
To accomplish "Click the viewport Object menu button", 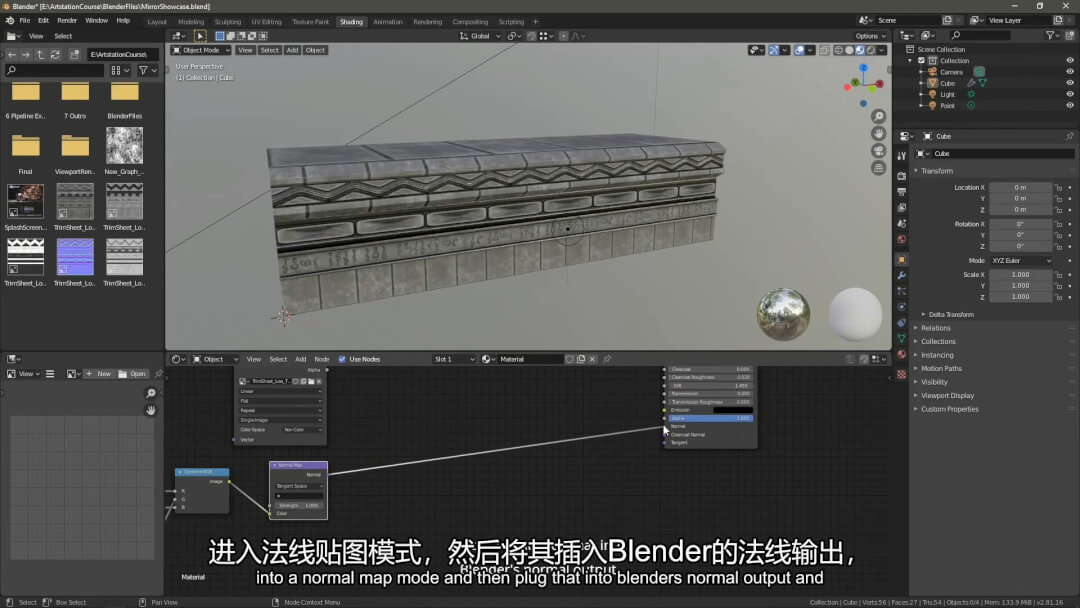I will click(315, 50).
